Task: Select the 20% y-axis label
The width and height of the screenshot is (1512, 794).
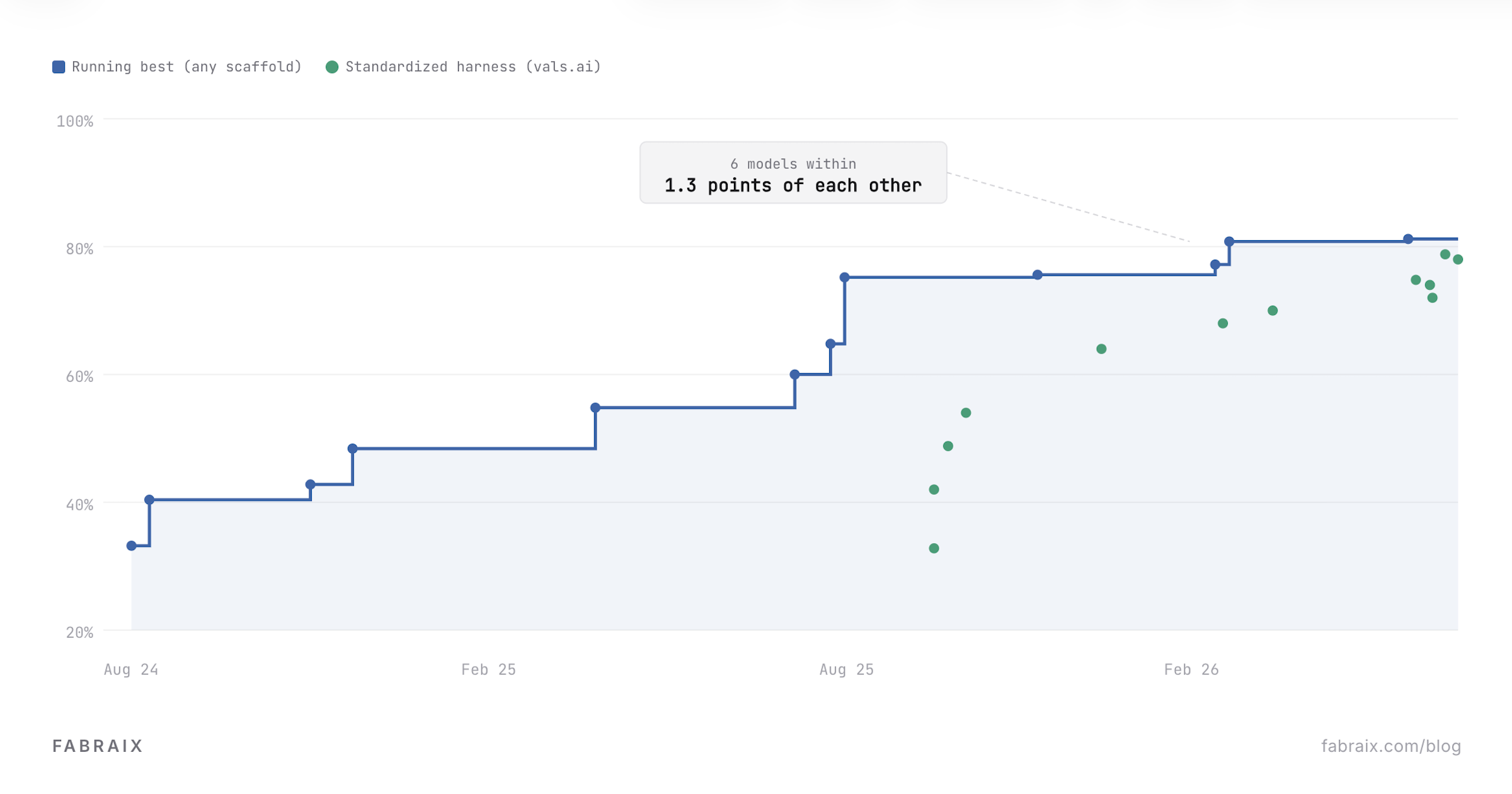Action: point(79,633)
